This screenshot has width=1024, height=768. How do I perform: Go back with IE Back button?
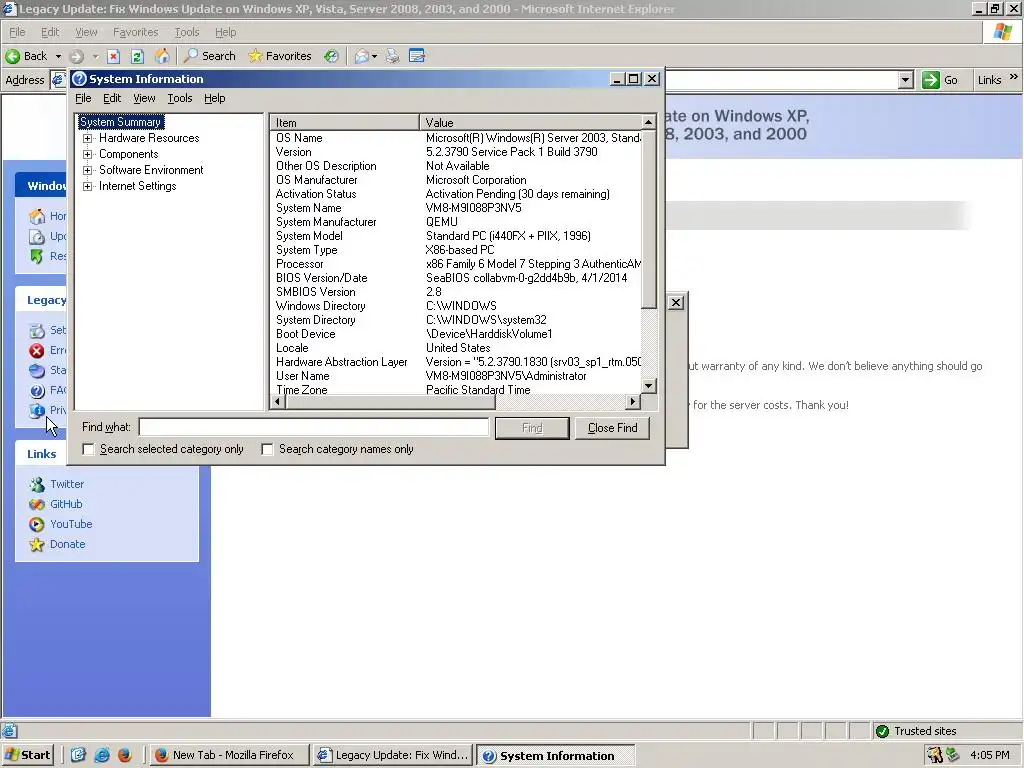point(26,56)
